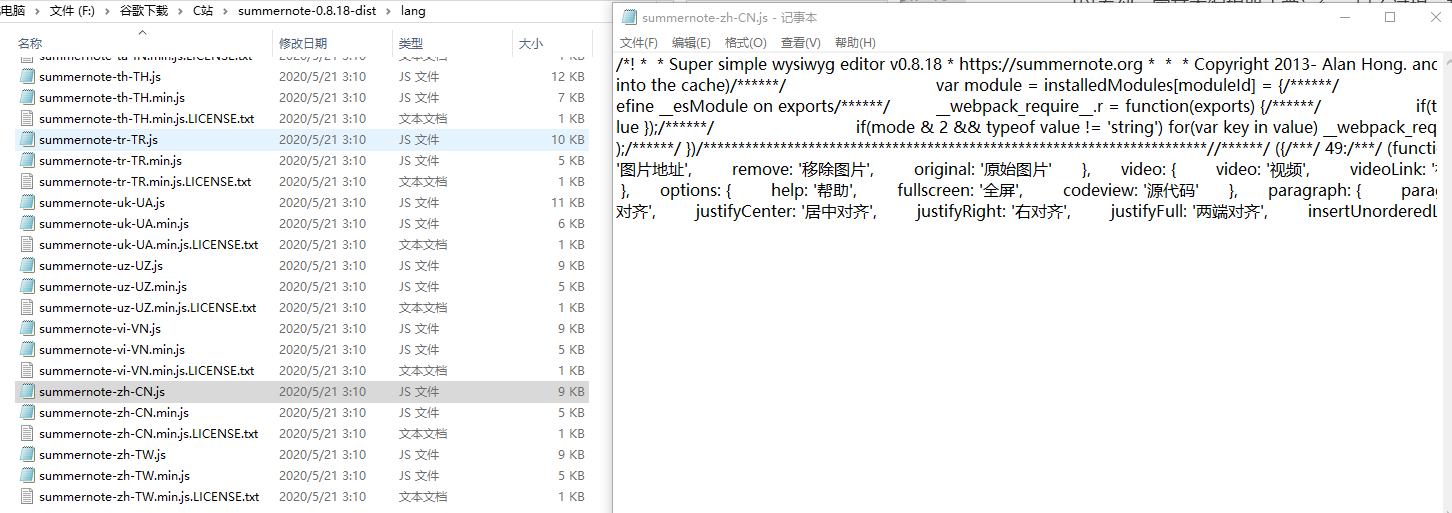Select file icon of summernote-th-TH.min.js.LICENSE.txt

point(27,119)
